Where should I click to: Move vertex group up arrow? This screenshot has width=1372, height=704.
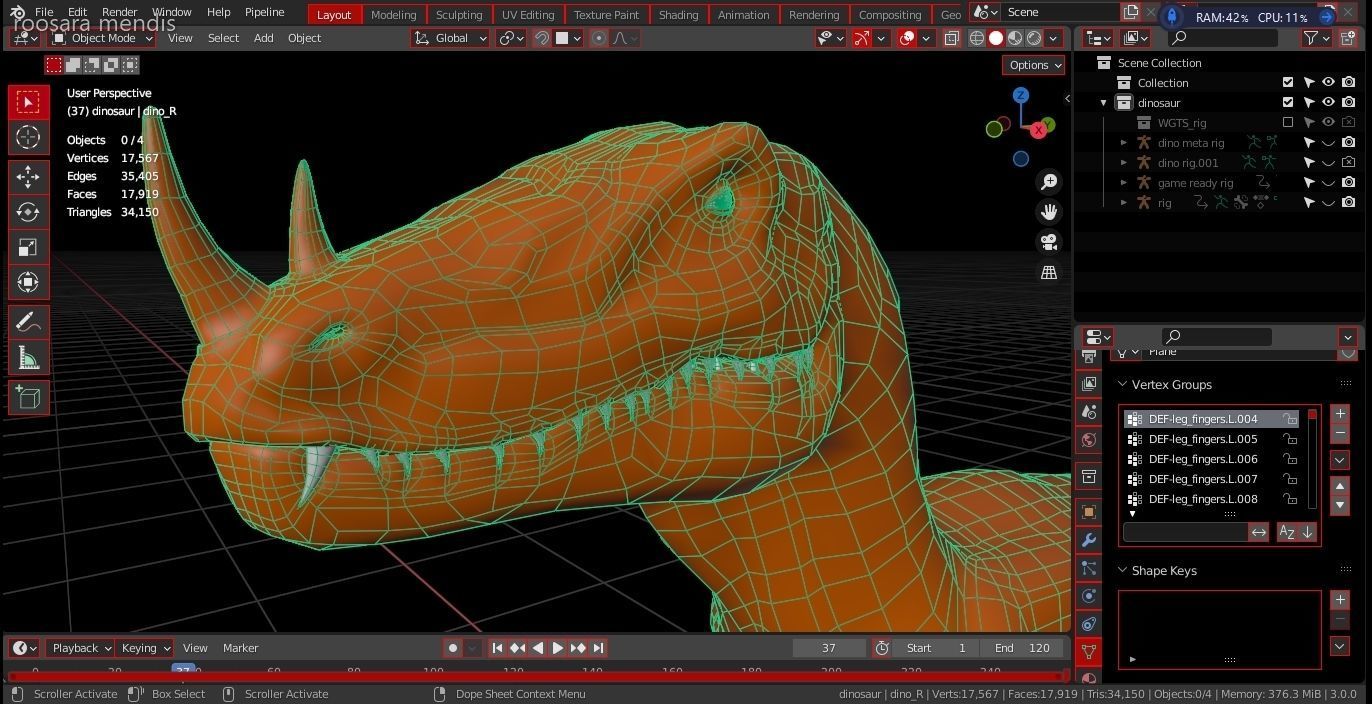tap(1340, 486)
